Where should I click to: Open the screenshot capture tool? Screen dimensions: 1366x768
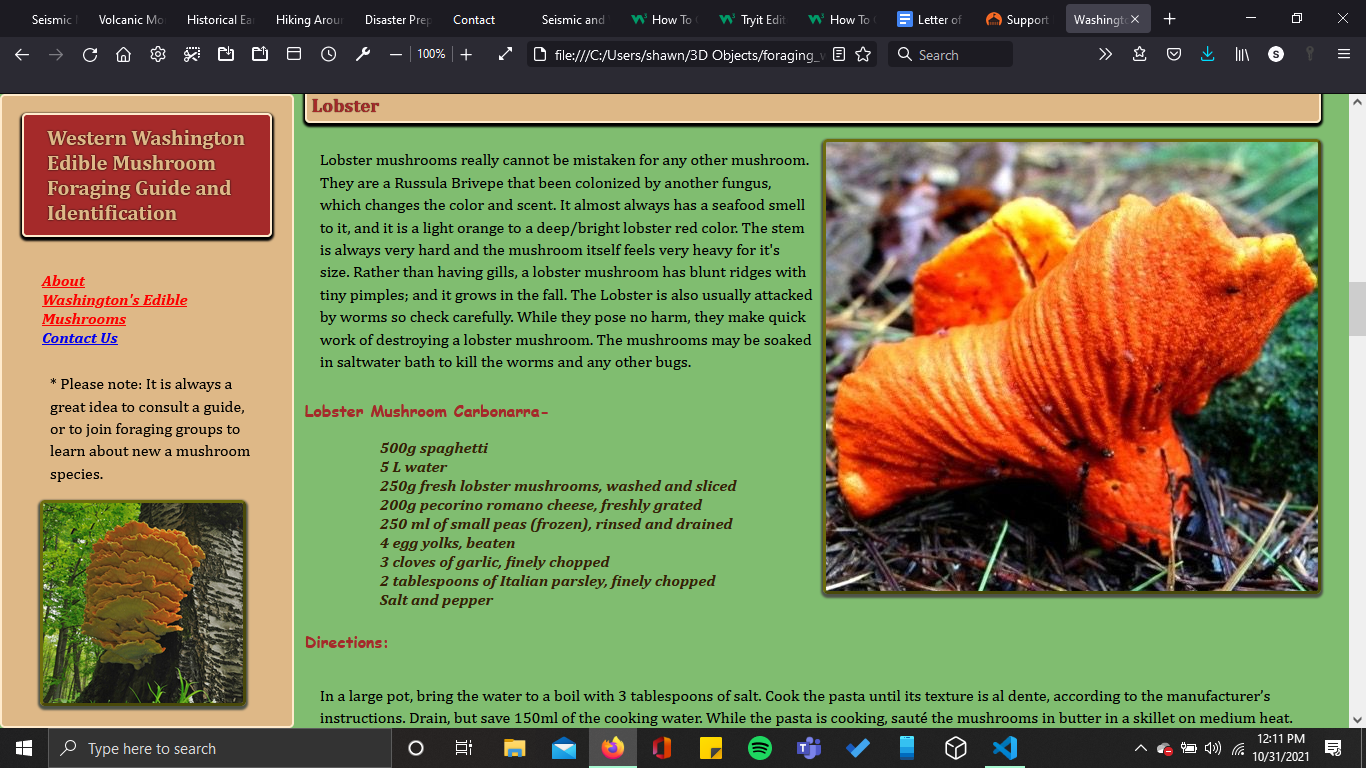pos(192,55)
